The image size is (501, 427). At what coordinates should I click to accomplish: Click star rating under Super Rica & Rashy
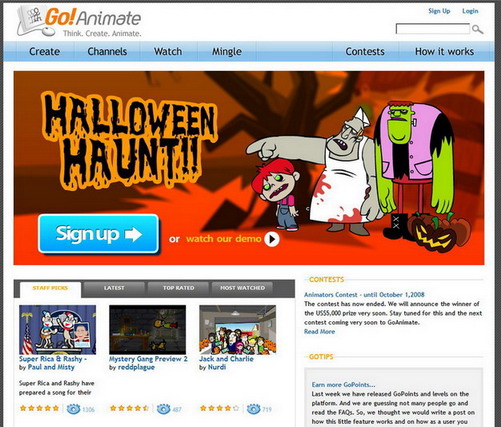pos(39,408)
